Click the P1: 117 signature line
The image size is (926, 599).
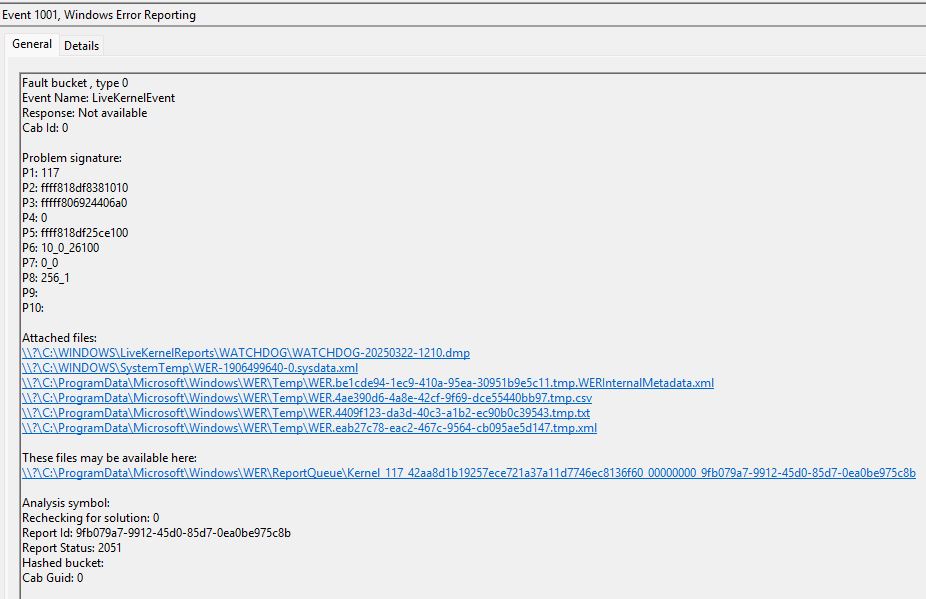41,173
